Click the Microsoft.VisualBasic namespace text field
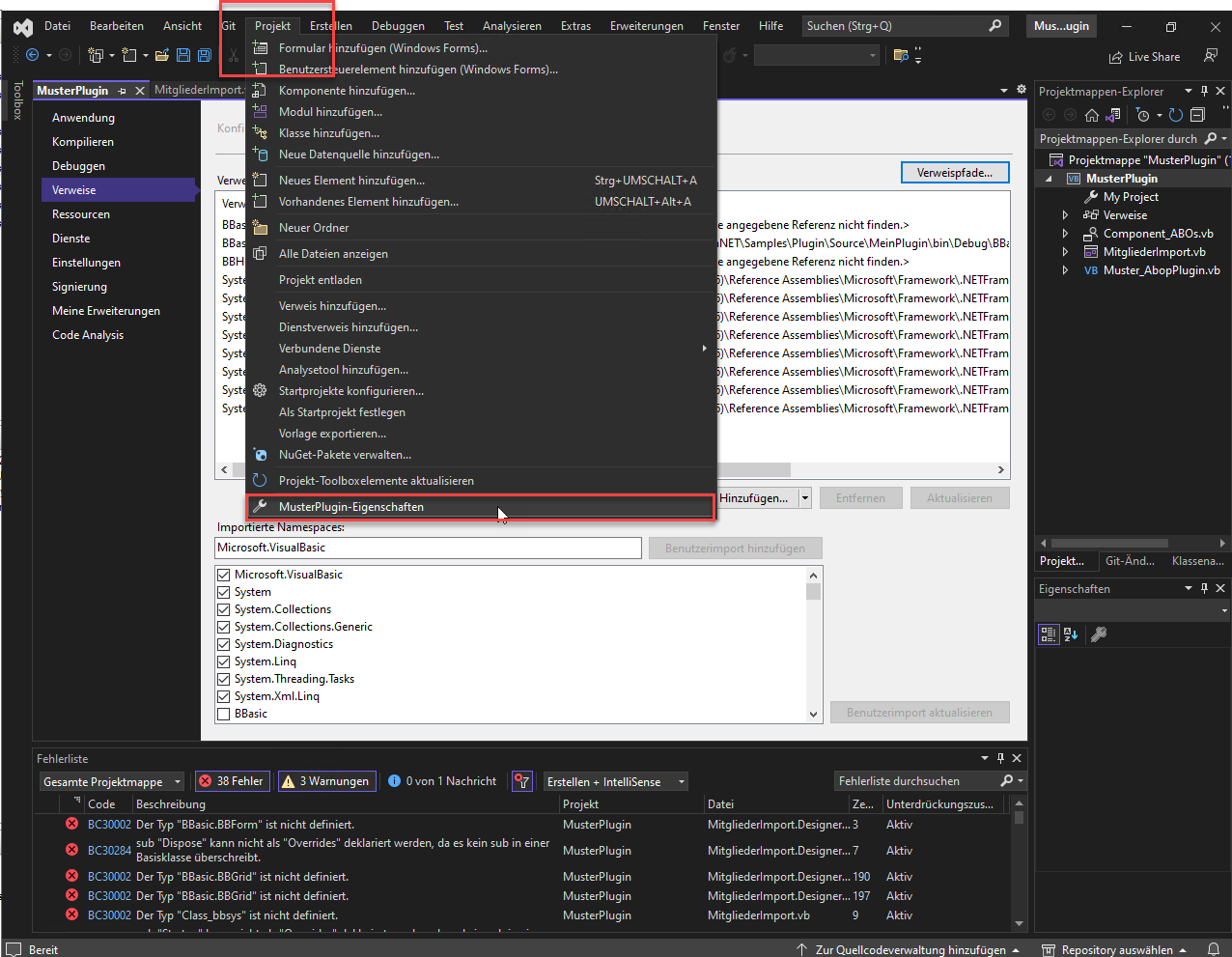1232x957 pixels. pos(429,548)
